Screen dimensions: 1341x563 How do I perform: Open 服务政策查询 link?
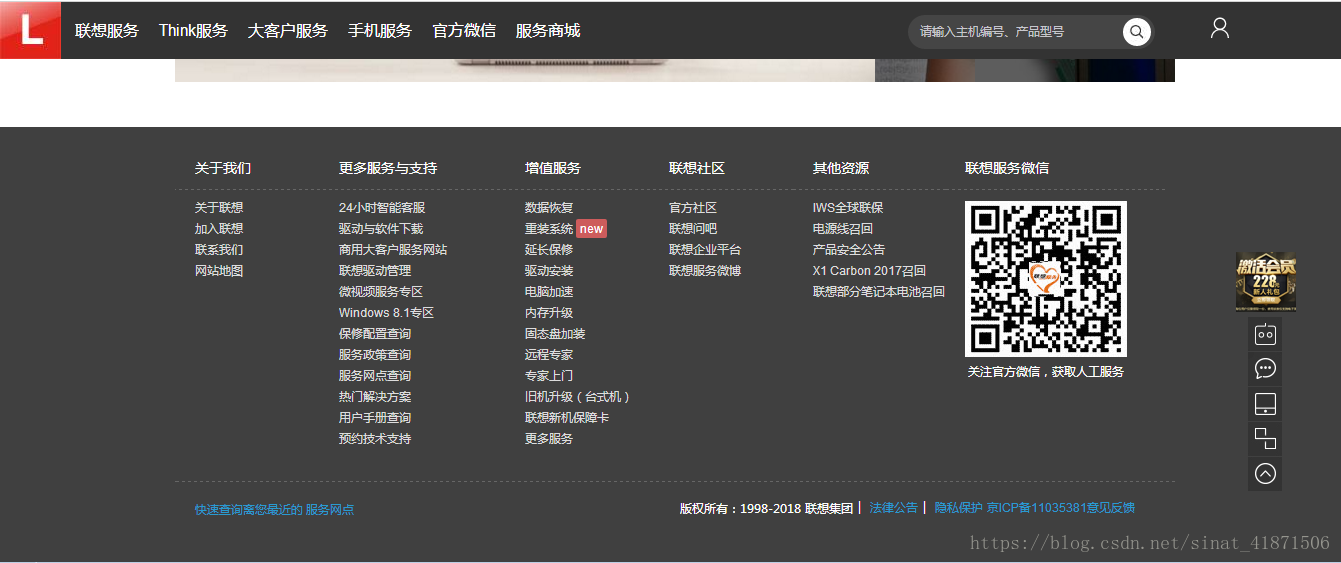pyautogui.click(x=375, y=355)
